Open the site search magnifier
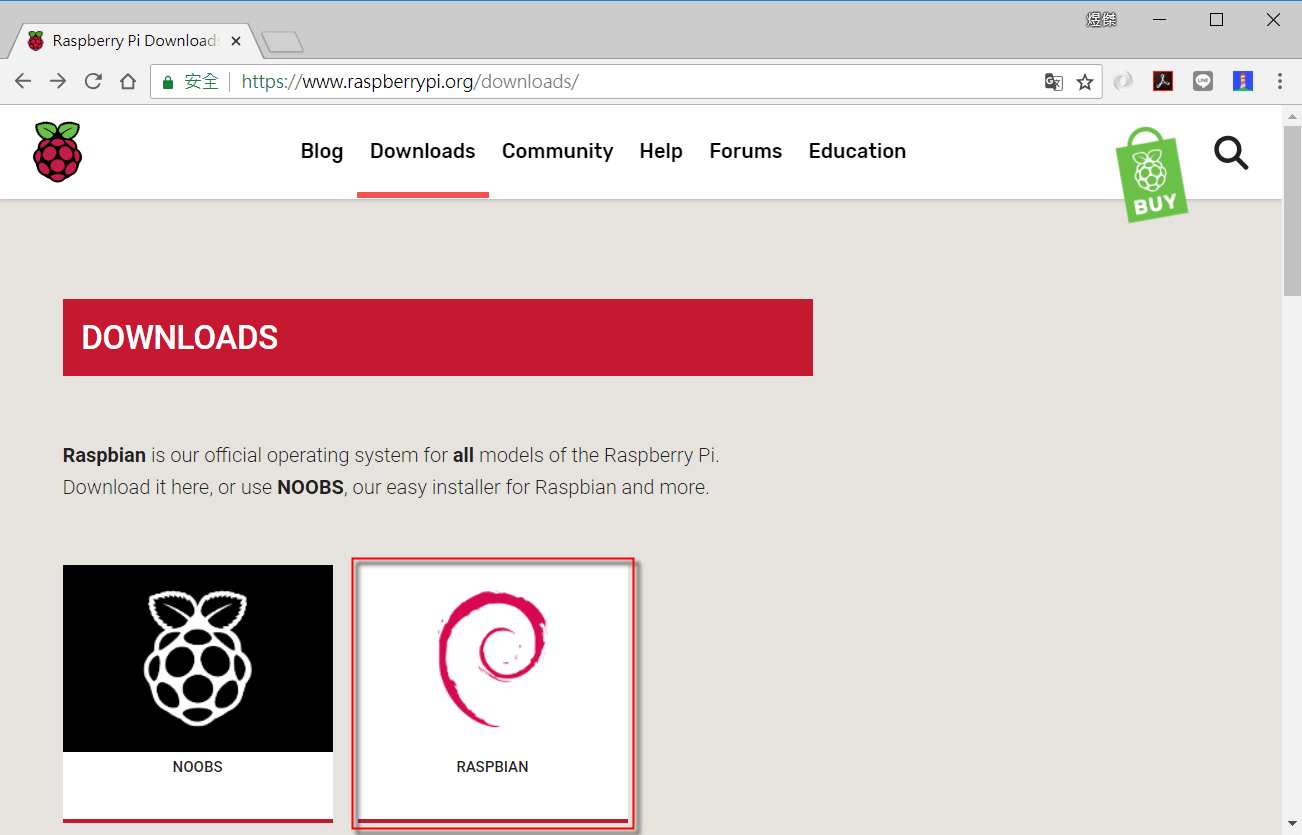 pyautogui.click(x=1231, y=152)
